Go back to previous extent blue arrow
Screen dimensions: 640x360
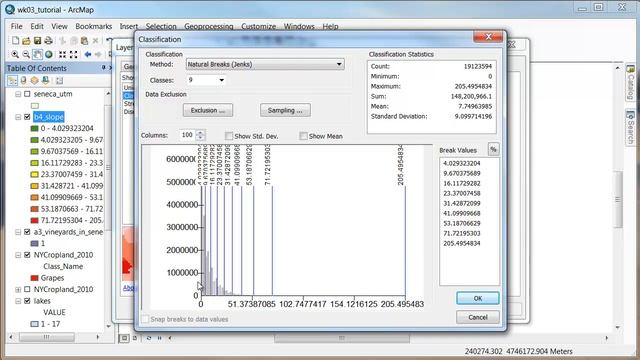pos(87,54)
